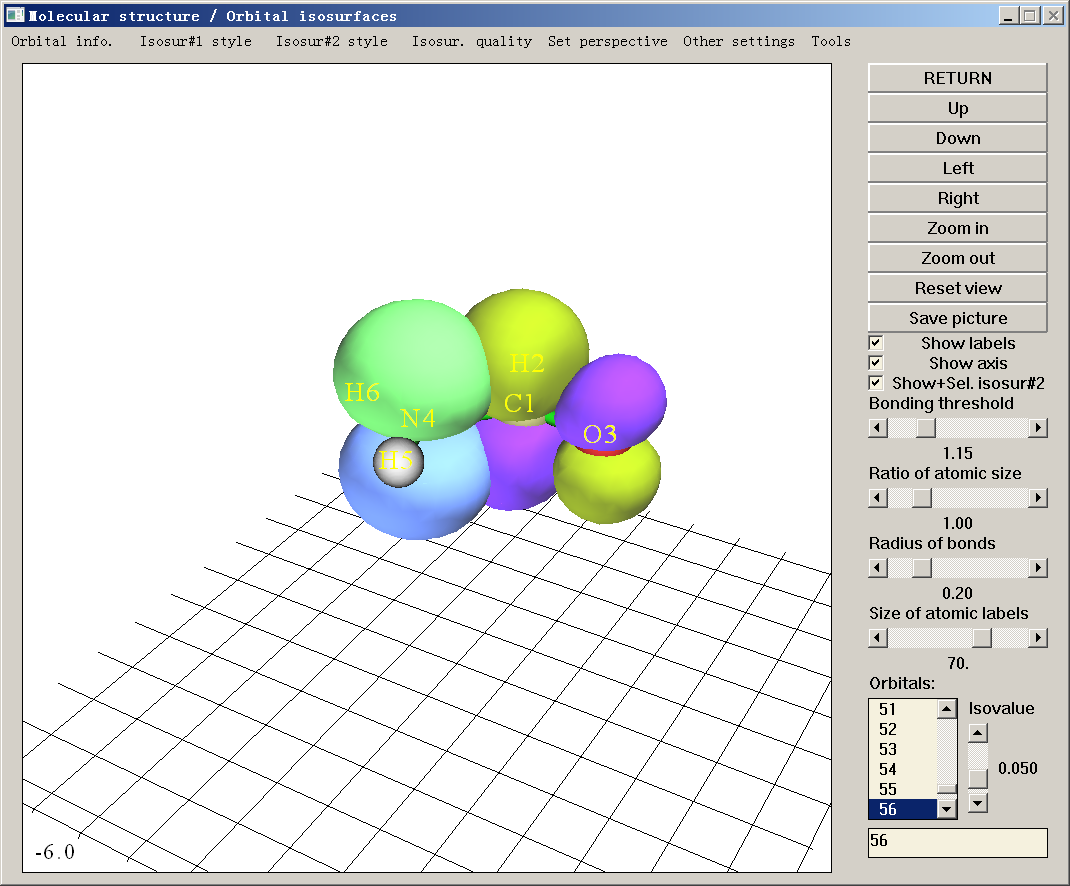Increase Ratio of atomic size right arrow
The height and width of the screenshot is (886, 1070).
click(x=1037, y=498)
